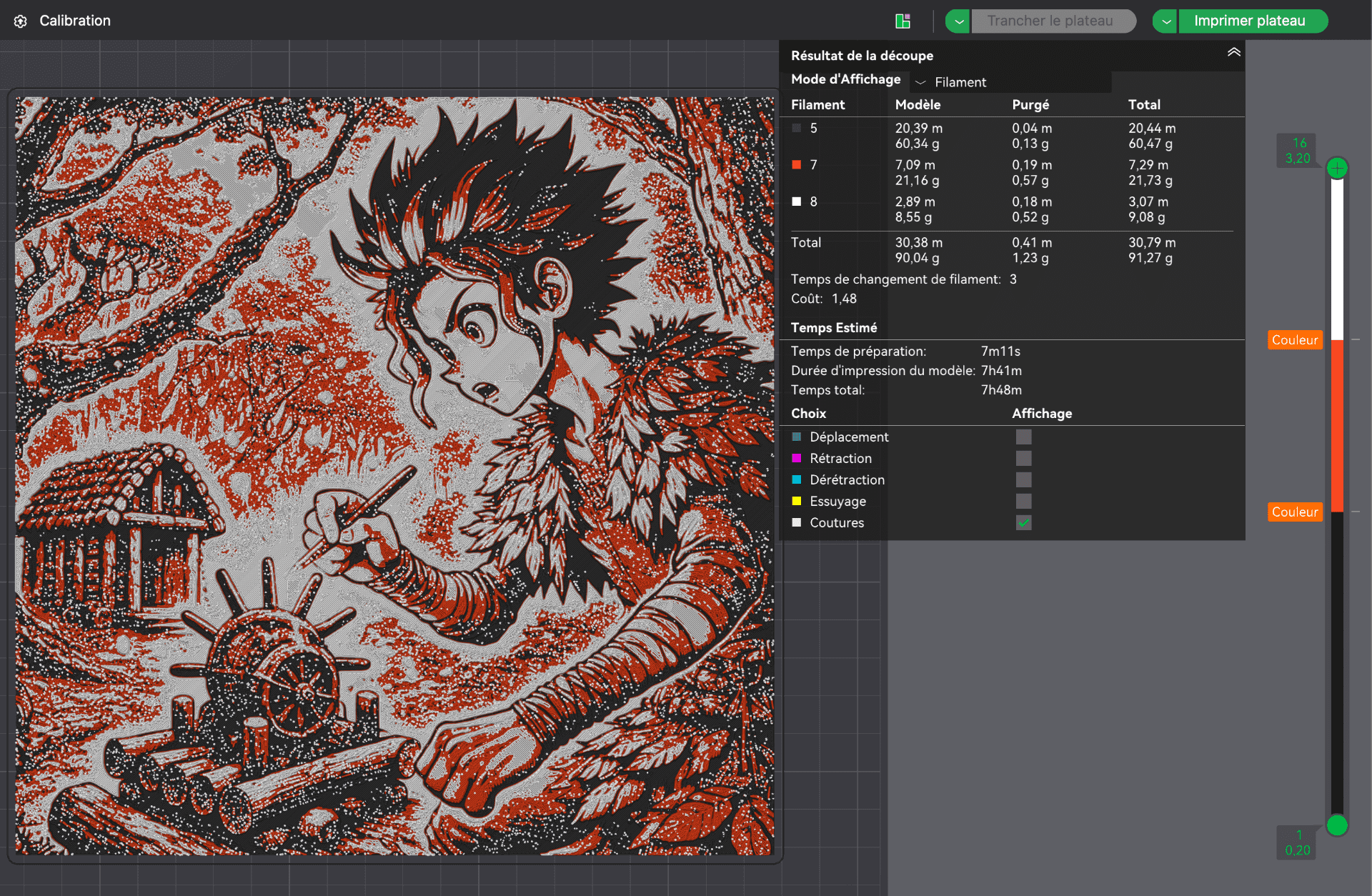The height and width of the screenshot is (896, 1372).
Task: Enable the Déplacement display checkbox
Action: pyautogui.click(x=1023, y=437)
